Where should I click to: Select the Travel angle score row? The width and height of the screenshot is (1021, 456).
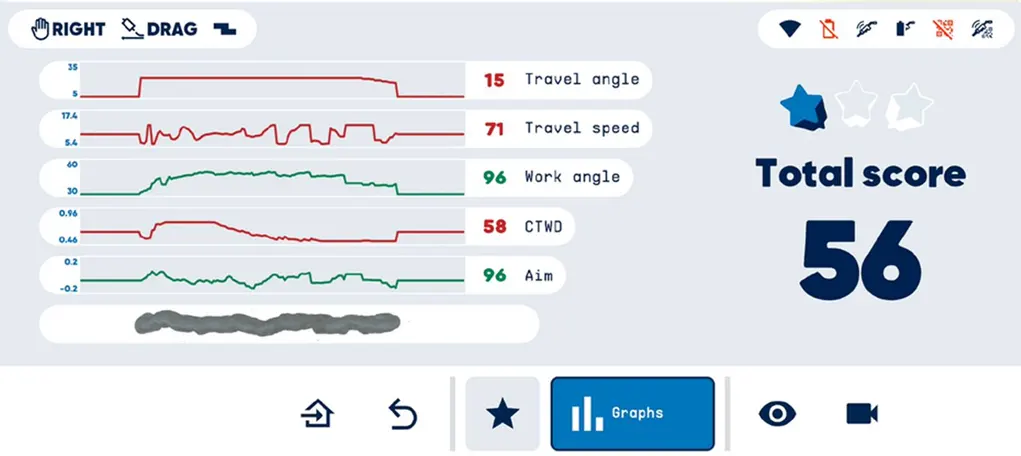(x=558, y=79)
